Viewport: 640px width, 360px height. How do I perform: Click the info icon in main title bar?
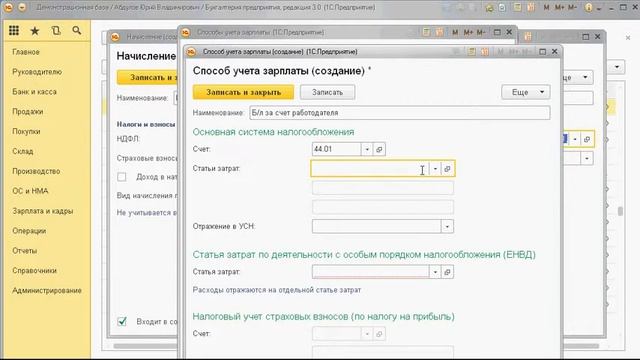(x=589, y=7)
